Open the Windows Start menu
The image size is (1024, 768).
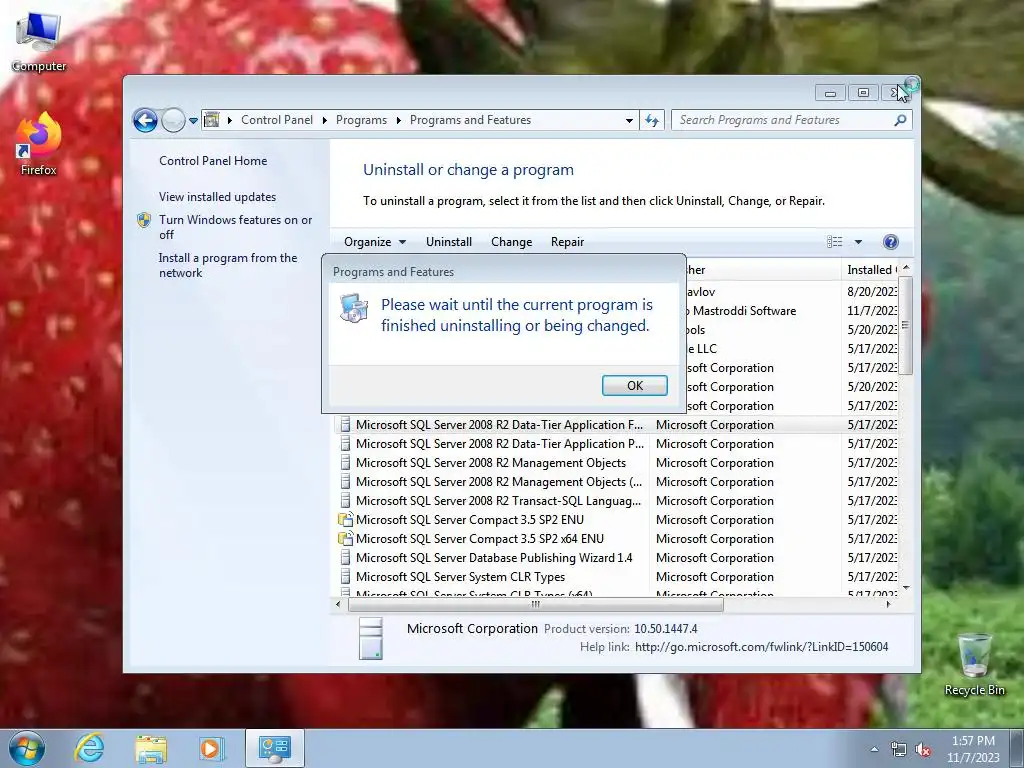coord(27,748)
